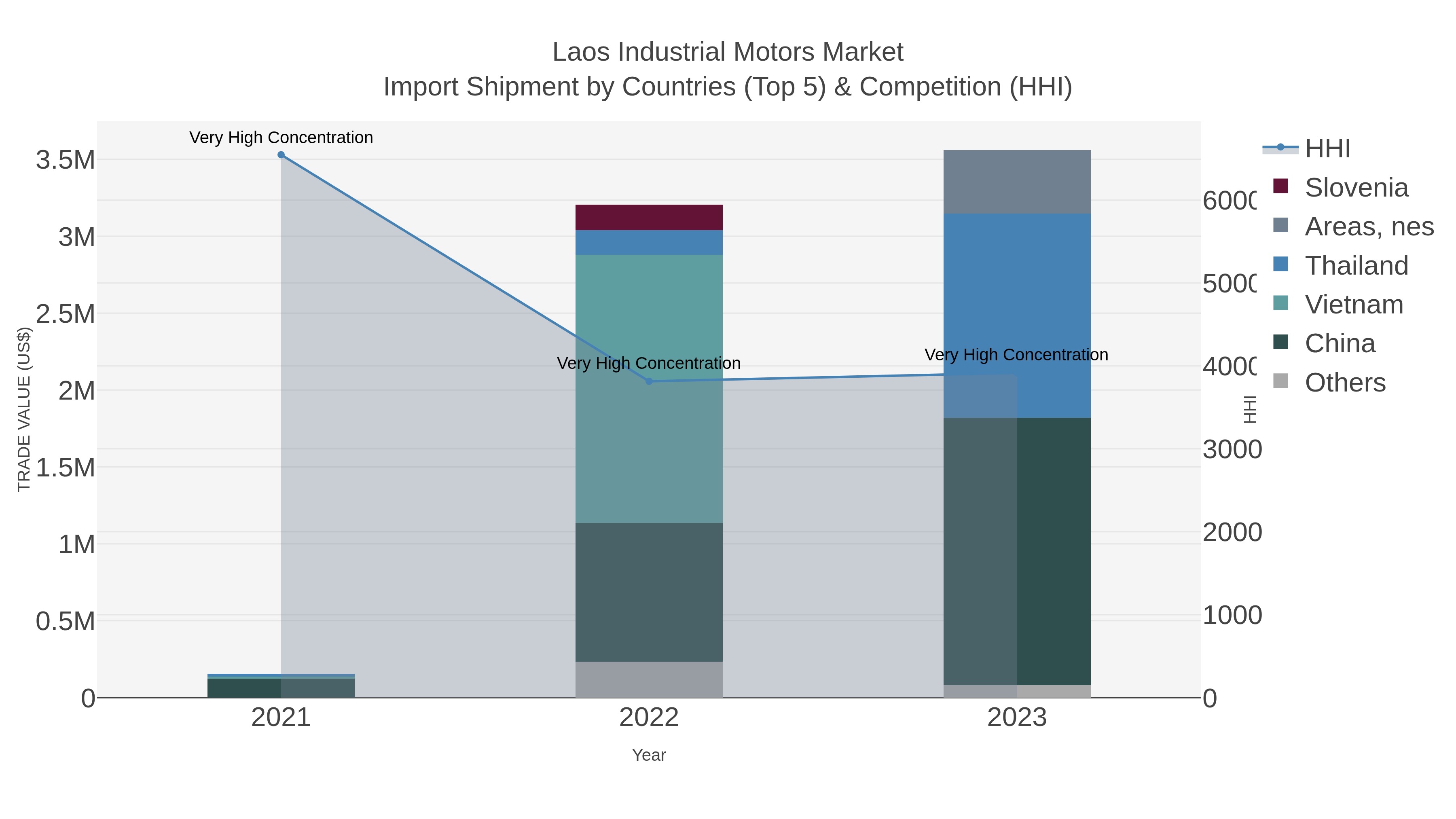
Task: Toggle Slovenia series in the legend
Action: pyautogui.click(x=1341, y=188)
